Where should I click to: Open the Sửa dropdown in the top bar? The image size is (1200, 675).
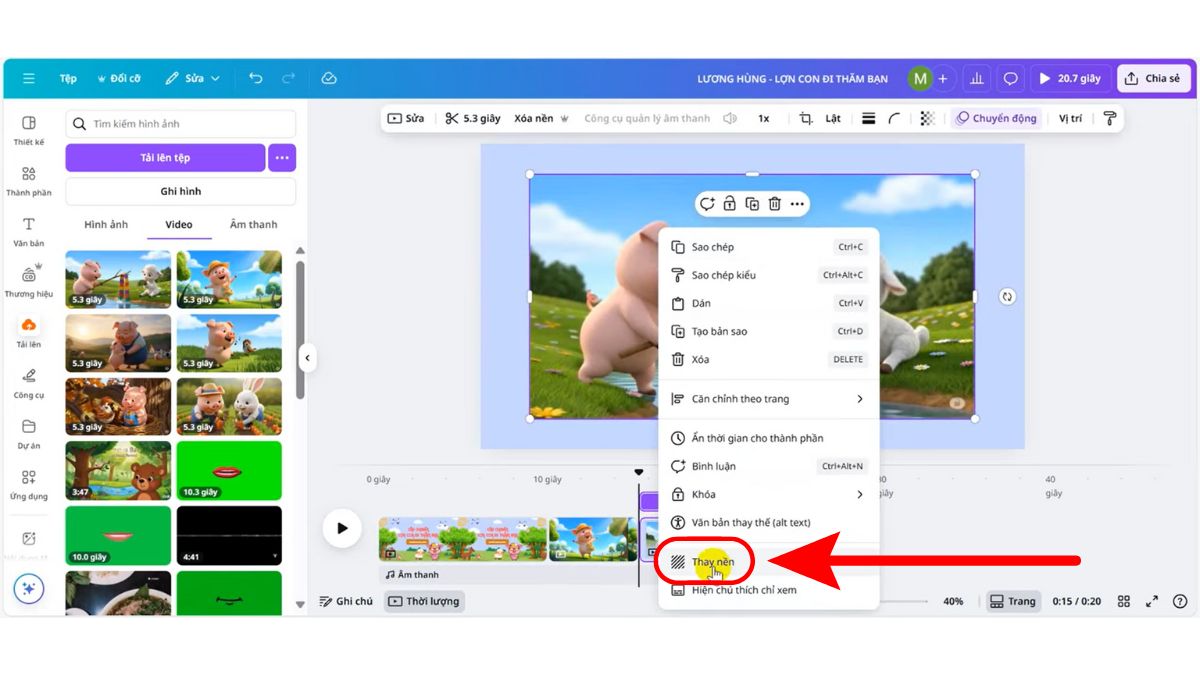pos(193,77)
